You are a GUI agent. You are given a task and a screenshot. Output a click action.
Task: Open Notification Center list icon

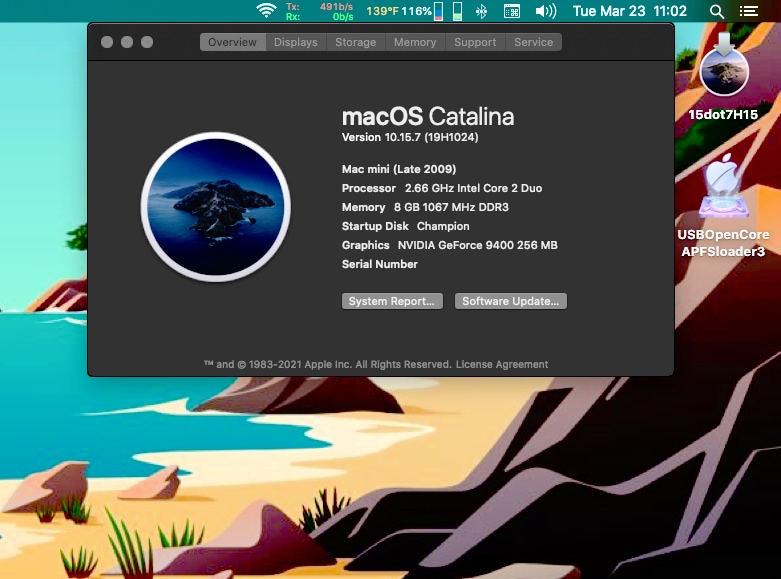[749, 11]
